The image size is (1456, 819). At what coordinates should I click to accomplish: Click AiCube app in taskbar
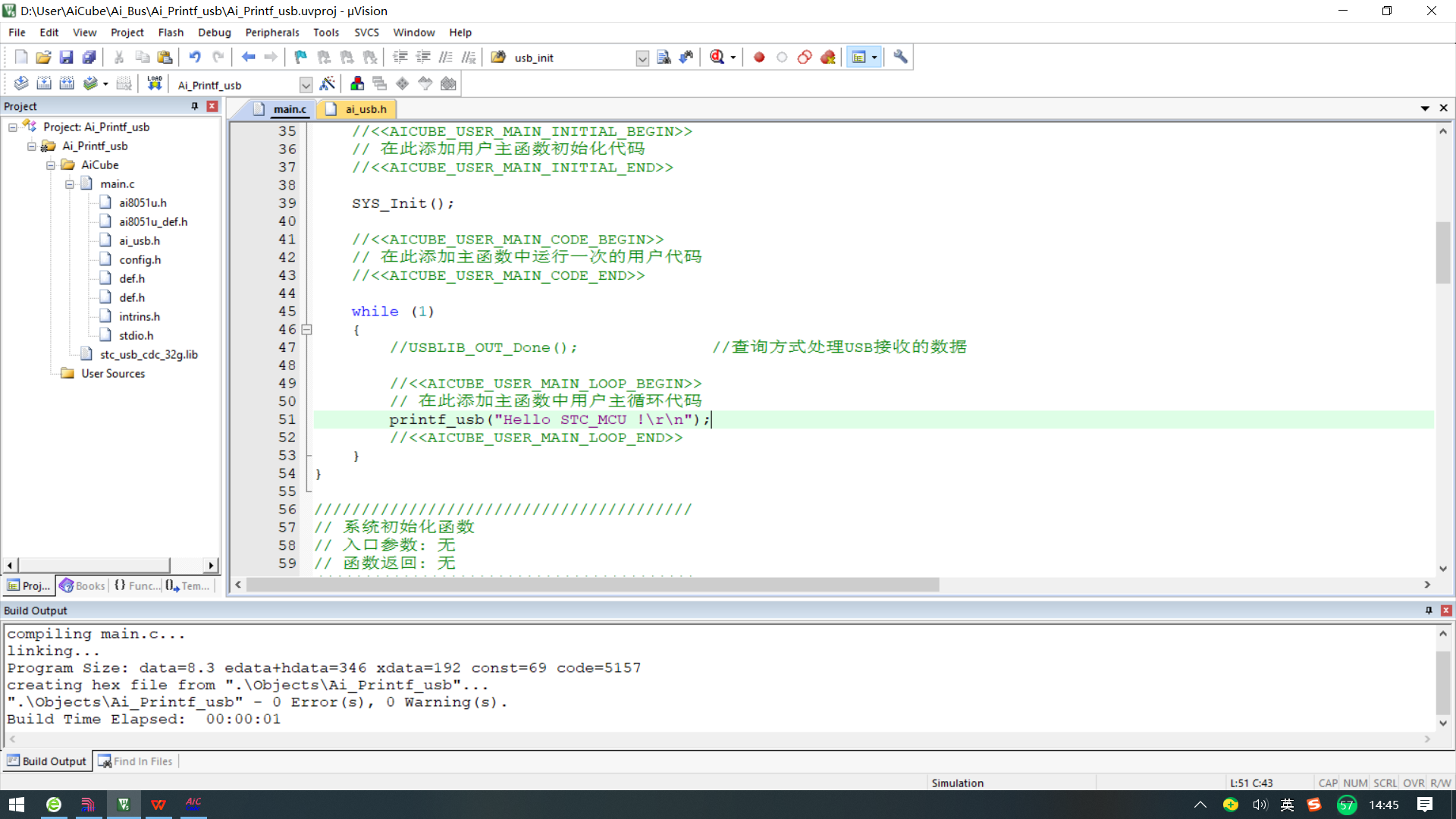[x=193, y=805]
